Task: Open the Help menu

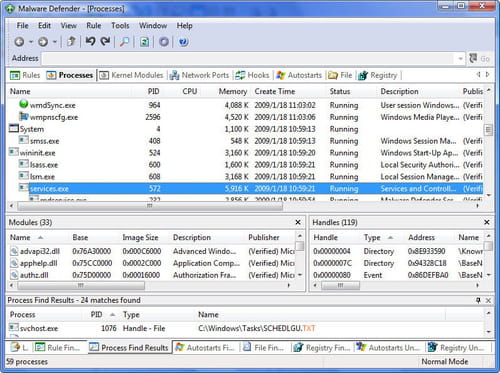Action: [x=184, y=26]
